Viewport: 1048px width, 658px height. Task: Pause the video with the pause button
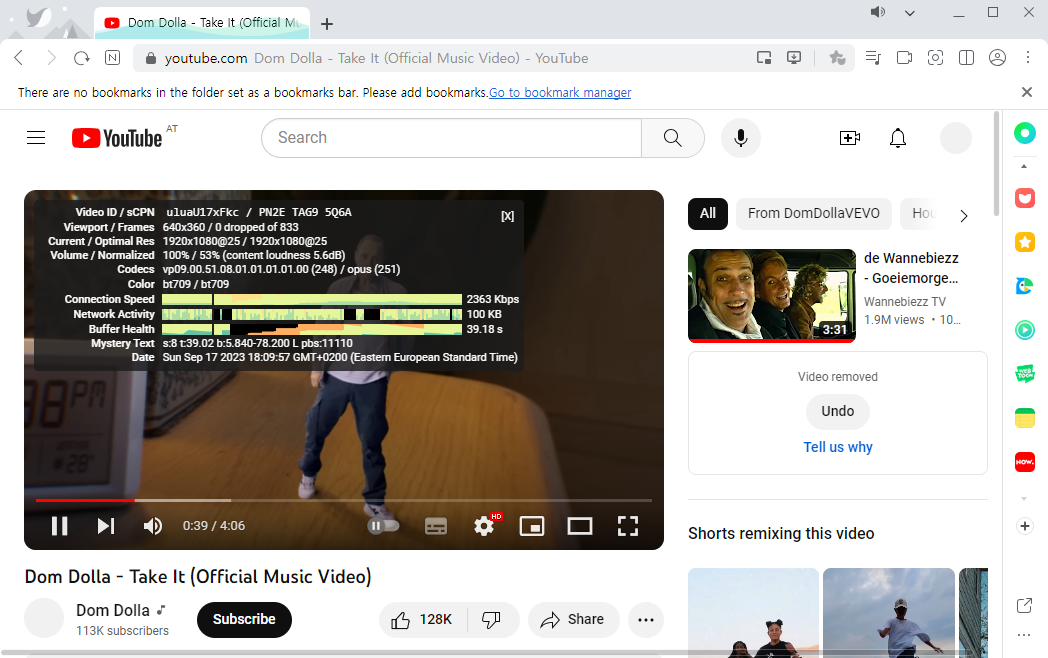tap(59, 526)
